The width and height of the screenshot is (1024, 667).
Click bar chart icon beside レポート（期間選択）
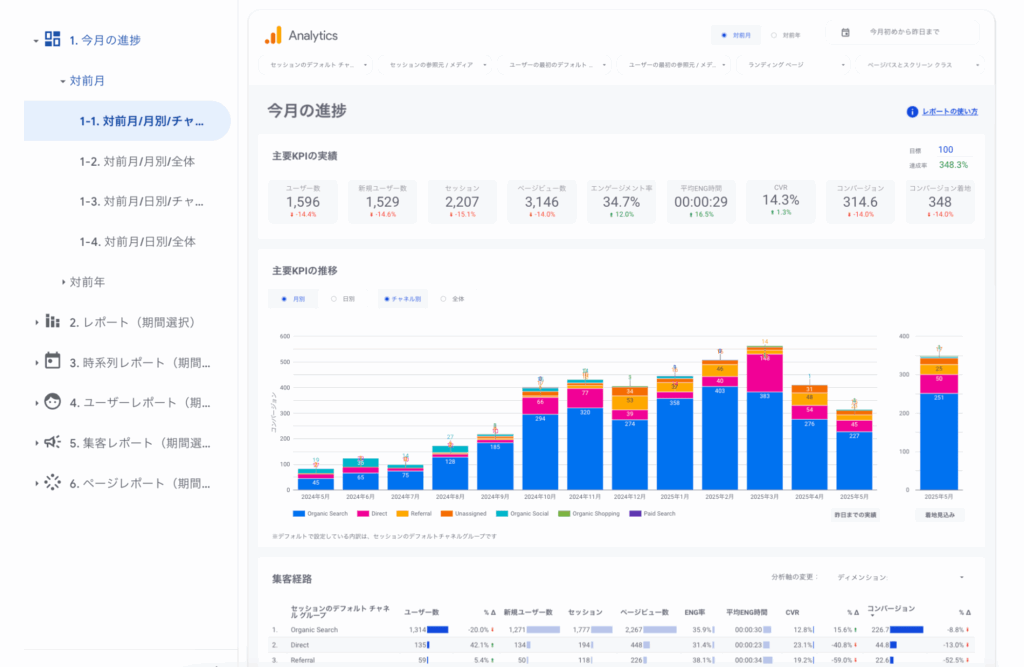pyautogui.click(x=53, y=321)
